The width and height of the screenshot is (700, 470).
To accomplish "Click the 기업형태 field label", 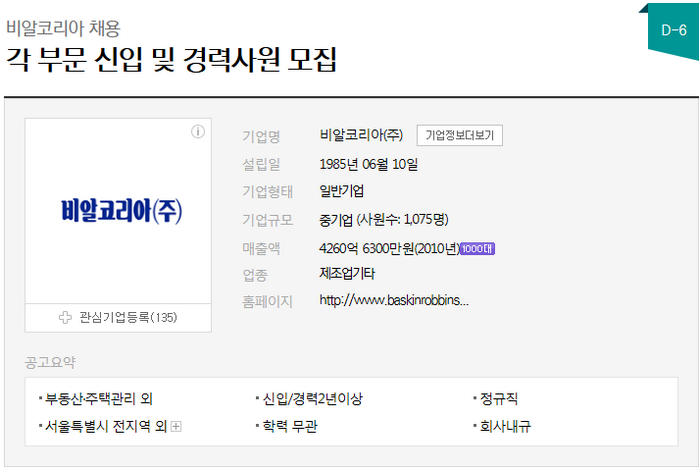I will pyautogui.click(x=267, y=191).
